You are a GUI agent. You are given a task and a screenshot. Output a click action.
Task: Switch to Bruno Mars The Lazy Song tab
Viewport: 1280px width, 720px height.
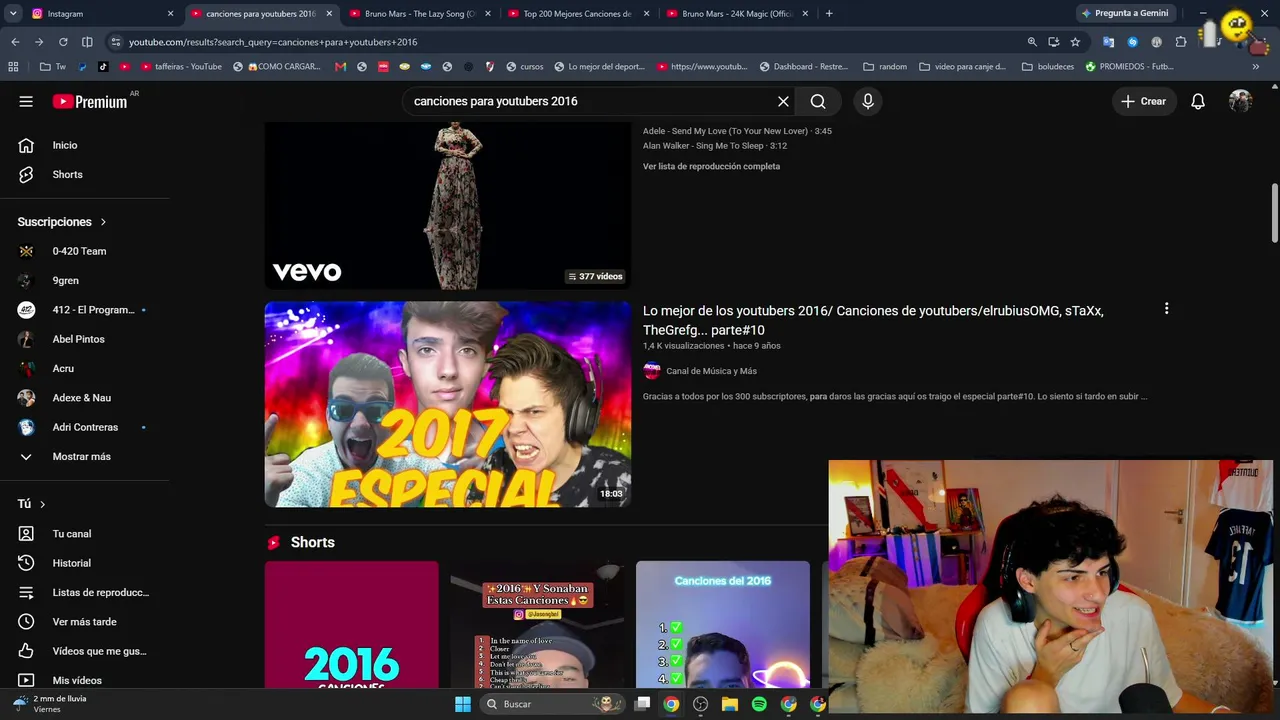(x=418, y=14)
